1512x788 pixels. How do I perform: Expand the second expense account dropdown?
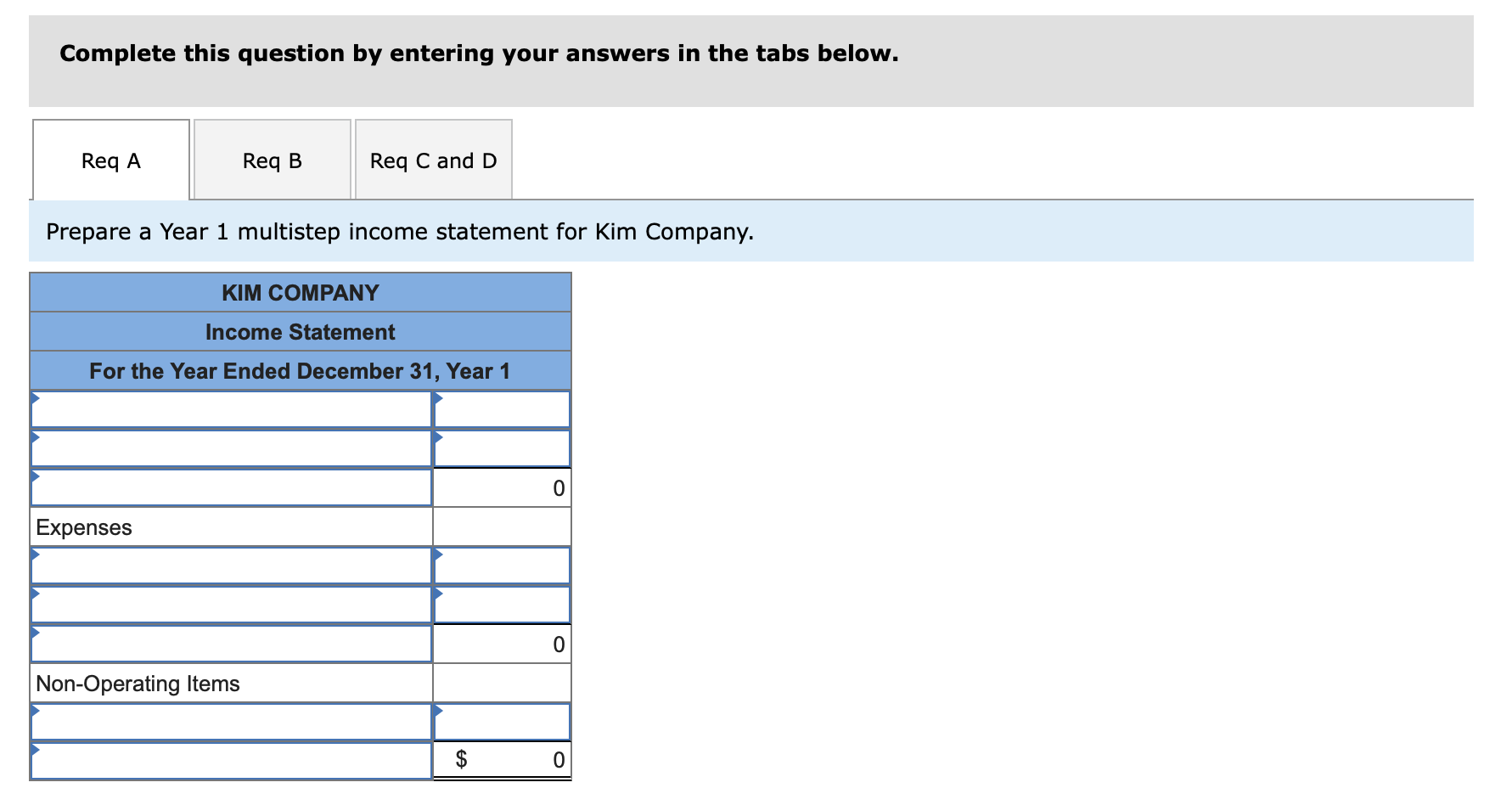(x=231, y=605)
